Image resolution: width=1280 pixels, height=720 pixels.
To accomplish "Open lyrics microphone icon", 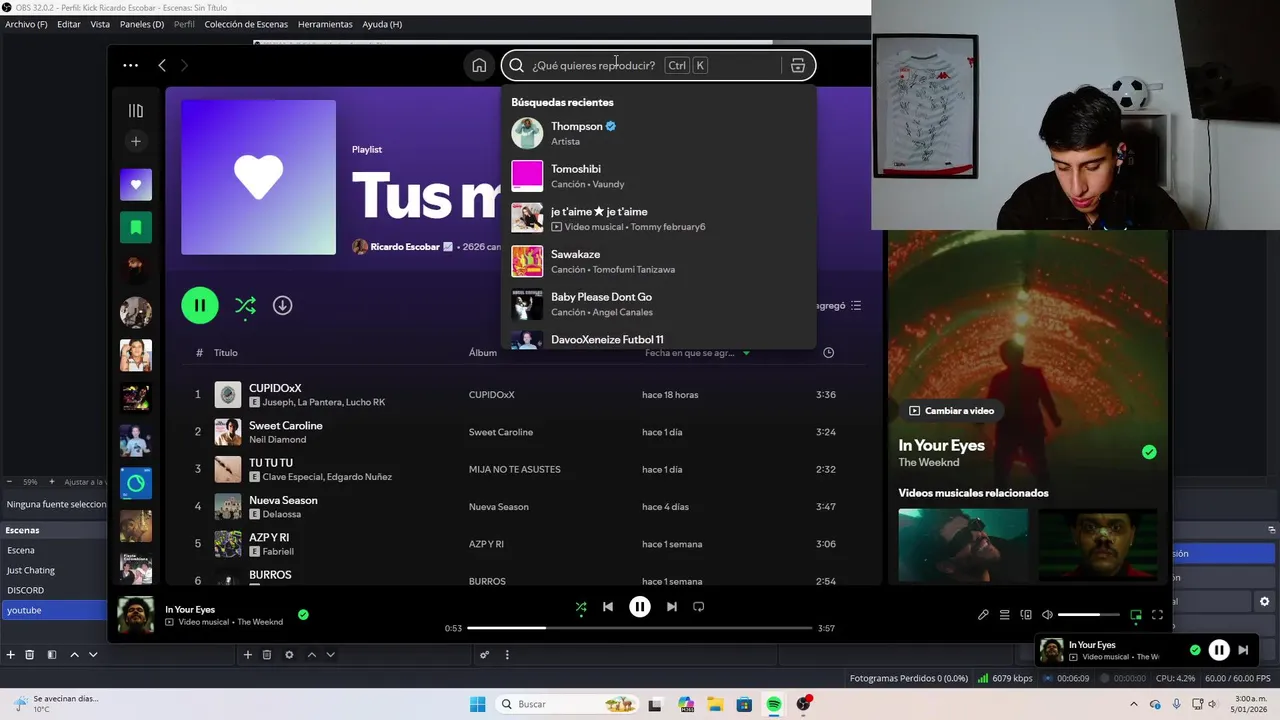I will pos(983,615).
